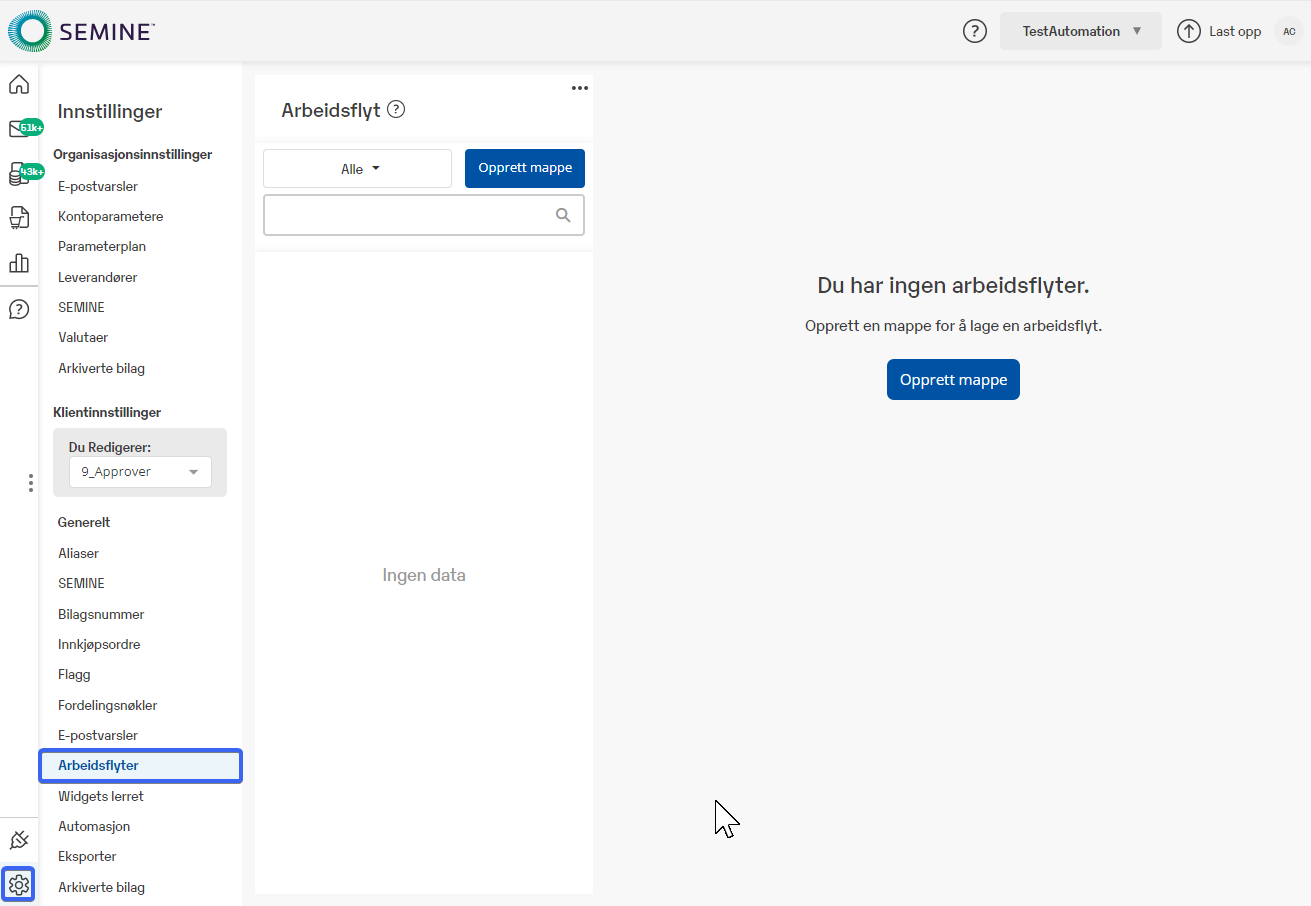Open the inbox envelope icon
The image size is (1311, 906).
pyautogui.click(x=19, y=129)
